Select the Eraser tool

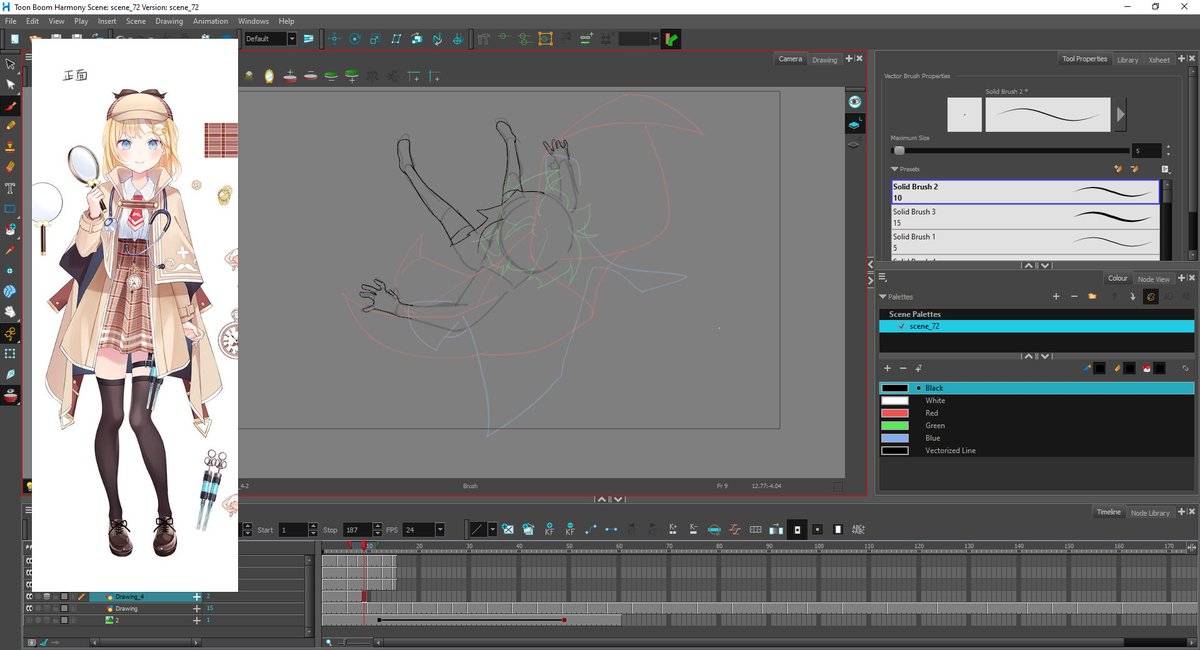tap(10, 167)
